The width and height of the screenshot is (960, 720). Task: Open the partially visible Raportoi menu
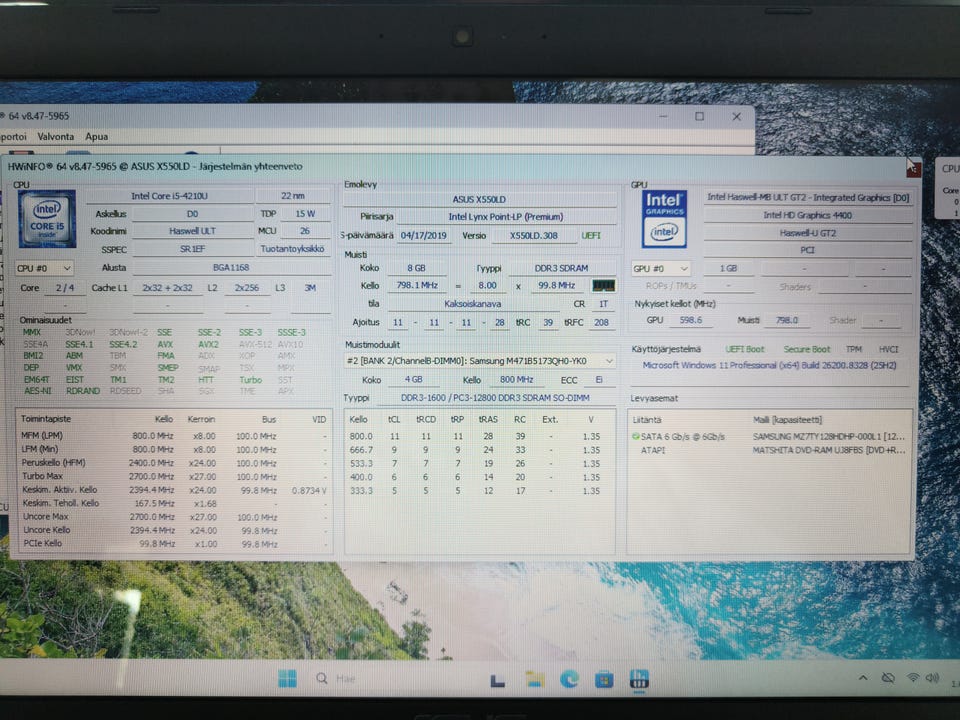[x=13, y=137]
